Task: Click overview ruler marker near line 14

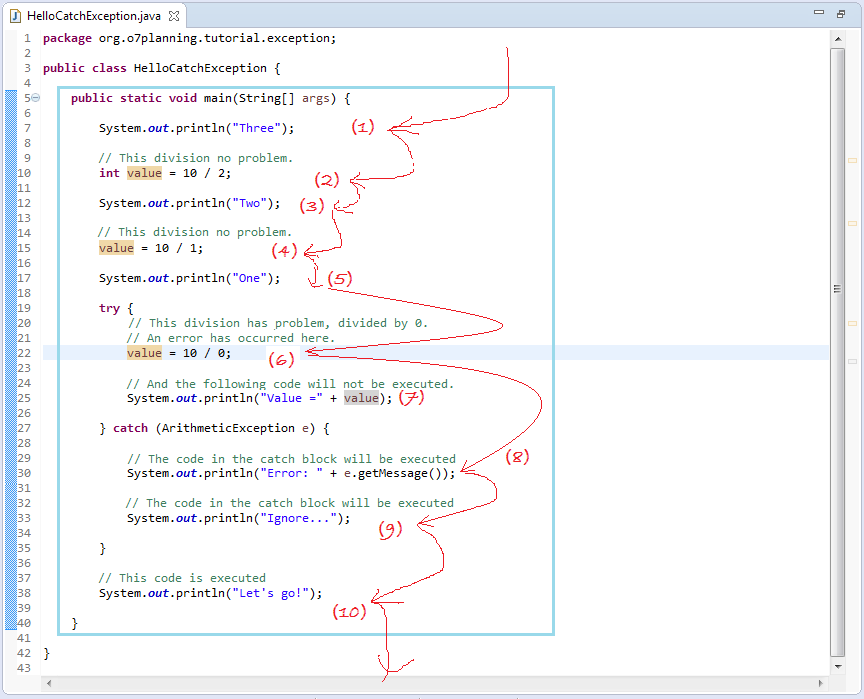Action: click(x=852, y=224)
